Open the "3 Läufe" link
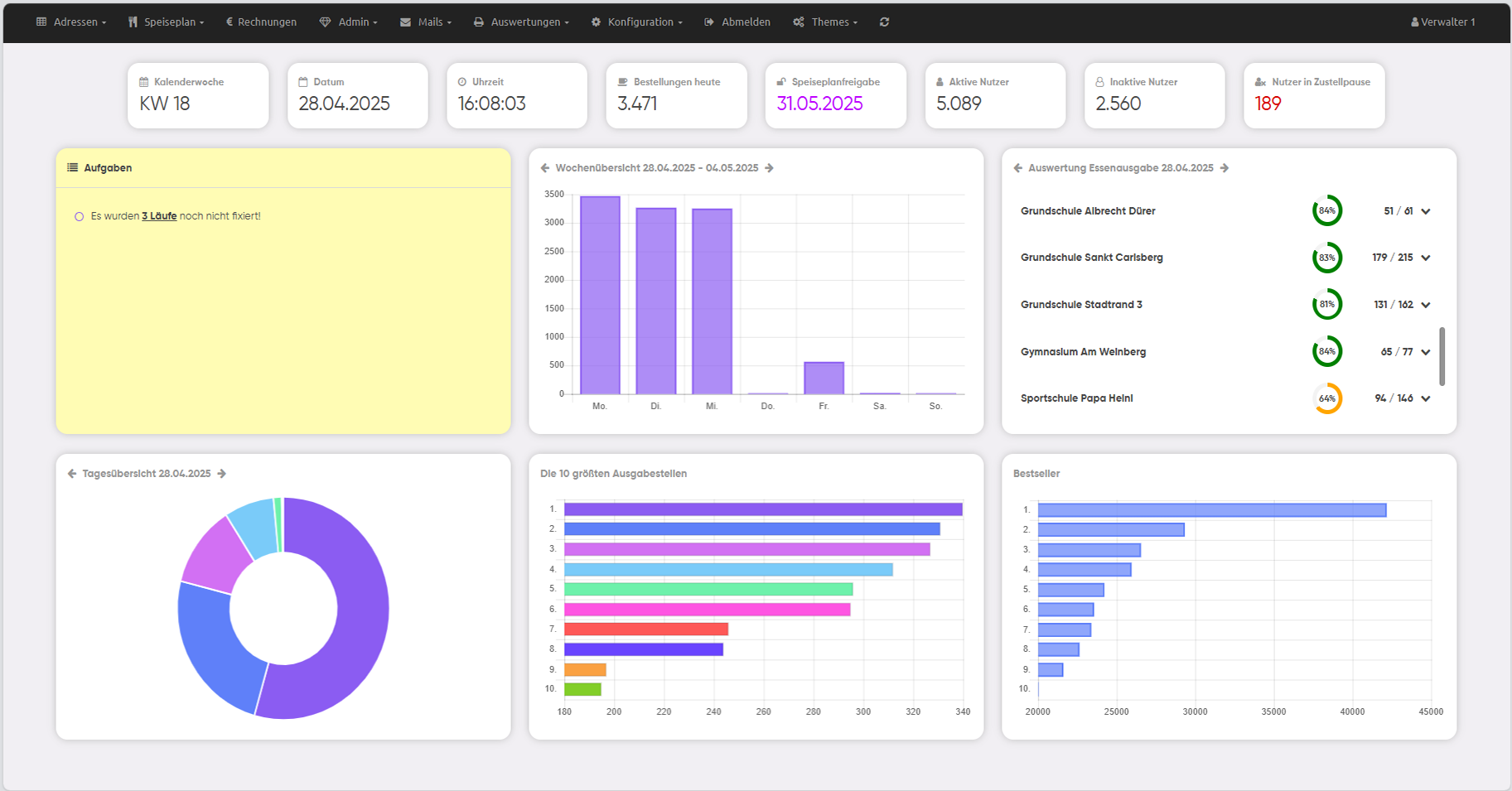The width and height of the screenshot is (1512, 791). 159,216
